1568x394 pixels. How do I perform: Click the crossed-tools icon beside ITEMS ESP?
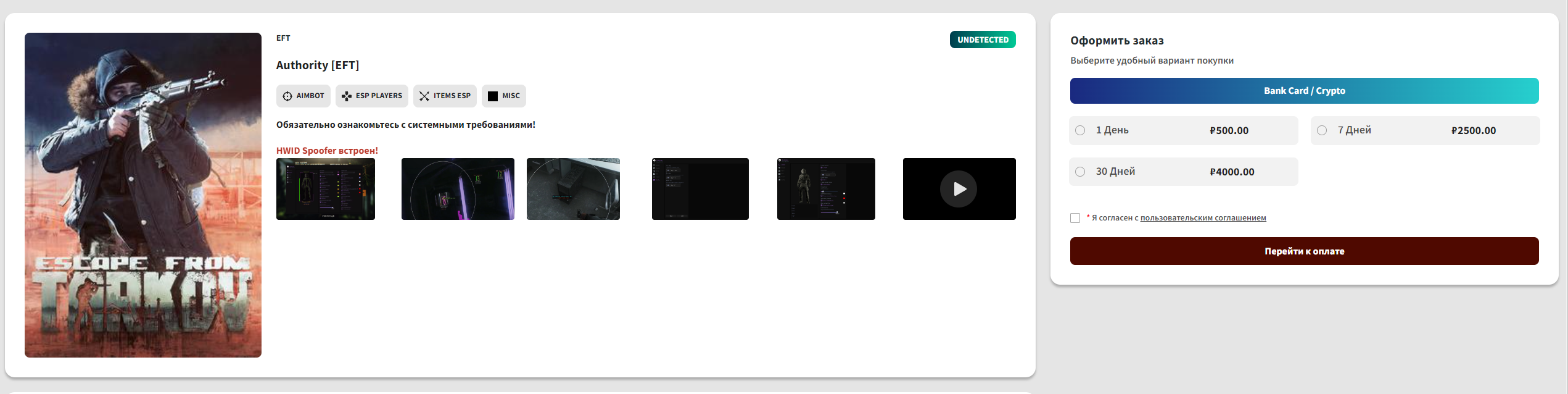click(x=424, y=96)
